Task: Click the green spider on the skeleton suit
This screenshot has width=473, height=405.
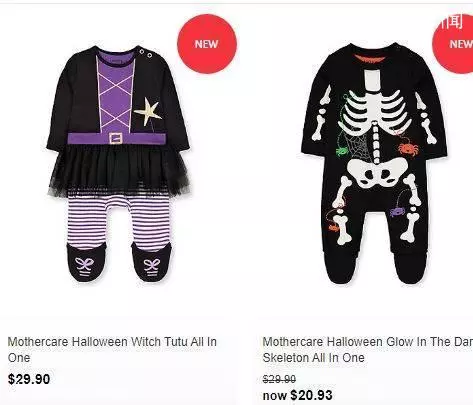Action: click(342, 151)
